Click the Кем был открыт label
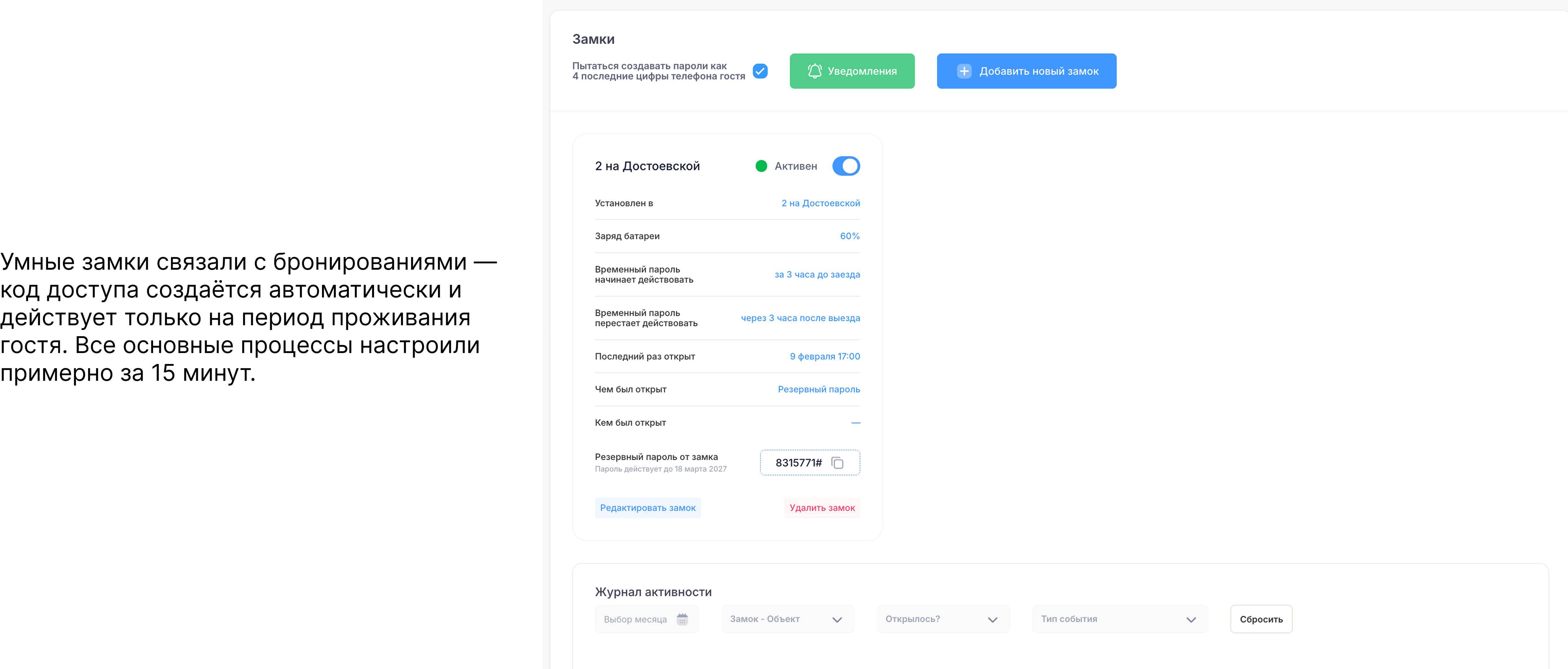Screen dimensions: 1568x669 (x=630, y=422)
